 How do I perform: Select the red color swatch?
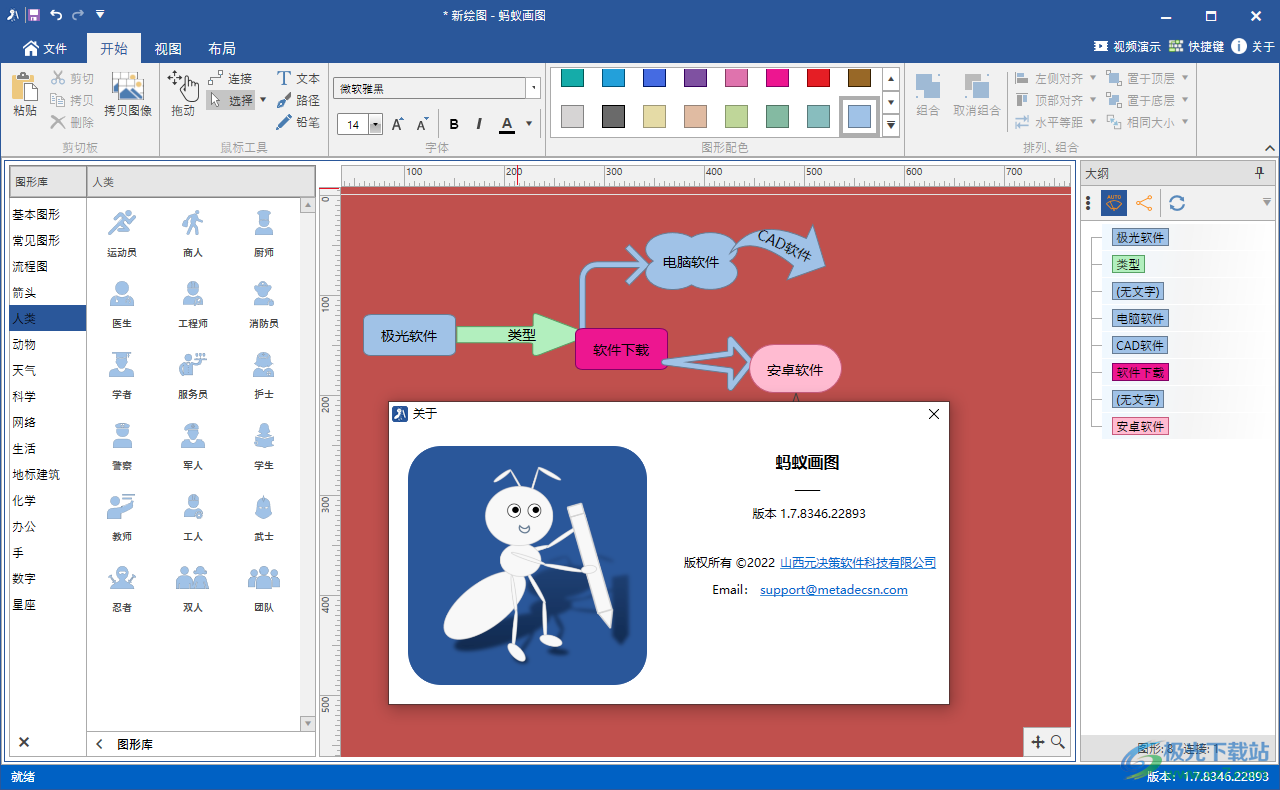tap(818, 78)
